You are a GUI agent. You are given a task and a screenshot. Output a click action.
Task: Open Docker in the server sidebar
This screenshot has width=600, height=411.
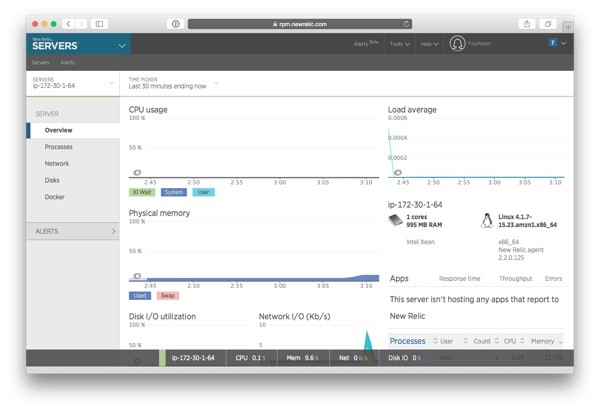point(55,197)
